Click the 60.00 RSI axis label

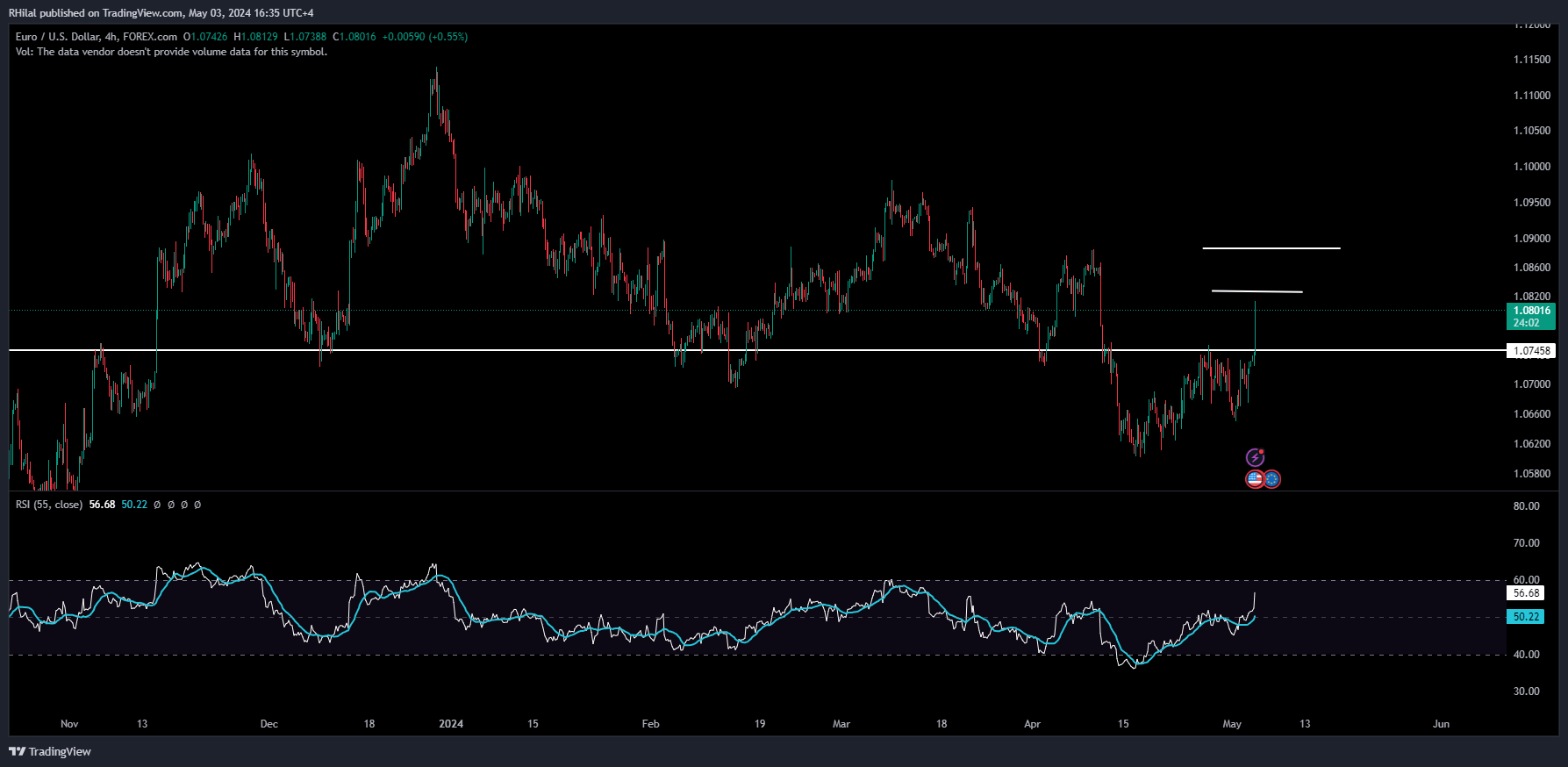[1527, 580]
